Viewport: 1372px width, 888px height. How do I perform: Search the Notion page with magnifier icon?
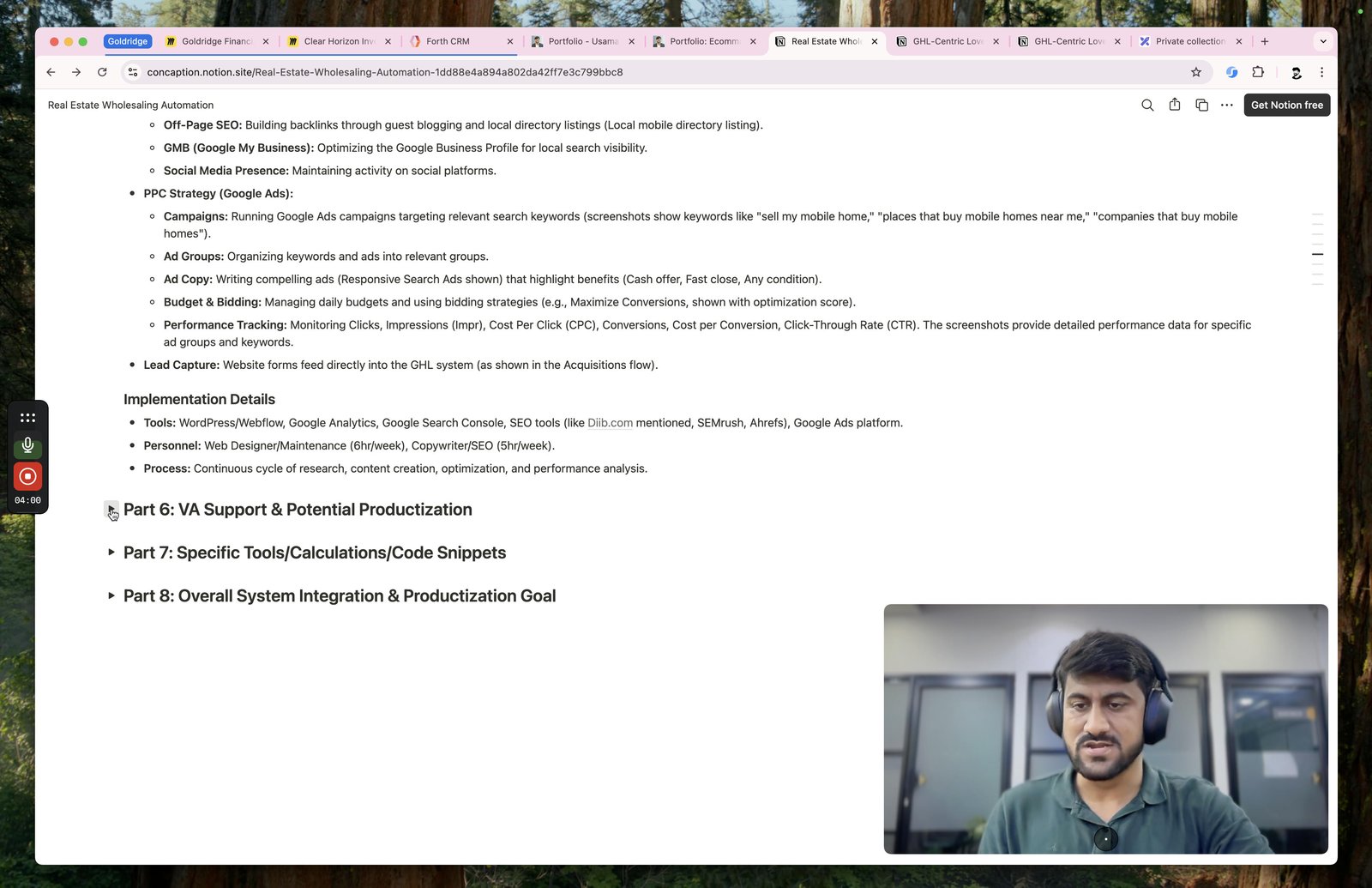click(x=1147, y=105)
